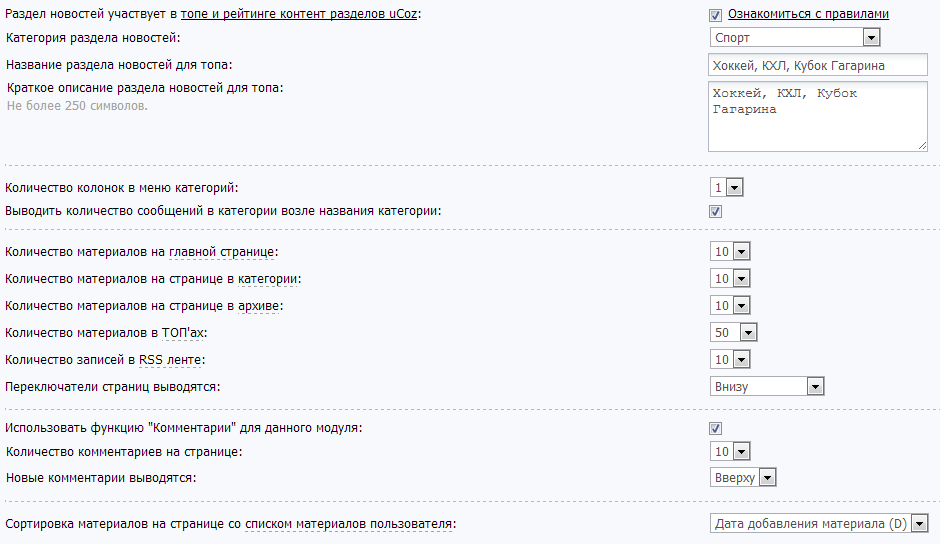Open the RSS feed entries count dropdown
Image resolution: width=940 pixels, height=544 pixels.
[729, 359]
